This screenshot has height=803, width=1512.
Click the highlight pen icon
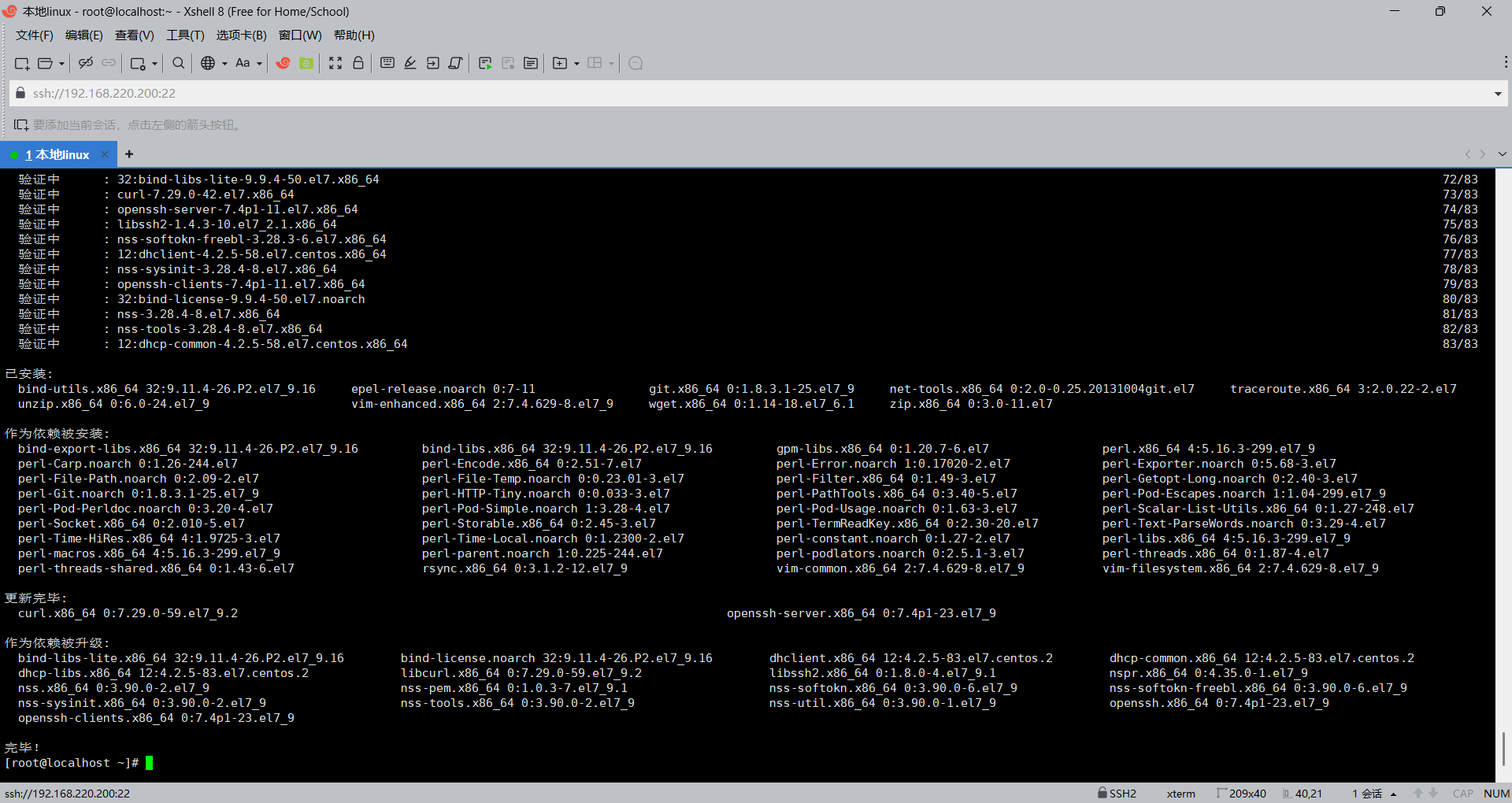pos(410,63)
